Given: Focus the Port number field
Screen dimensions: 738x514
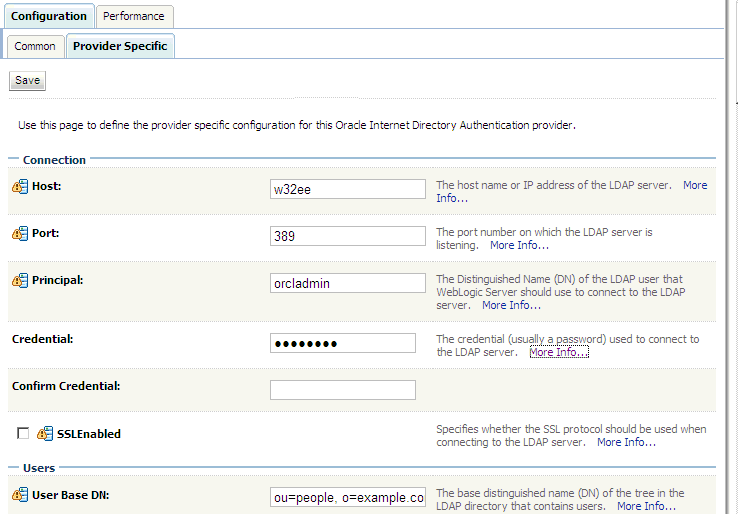Looking at the screenshot, I should click(348, 236).
